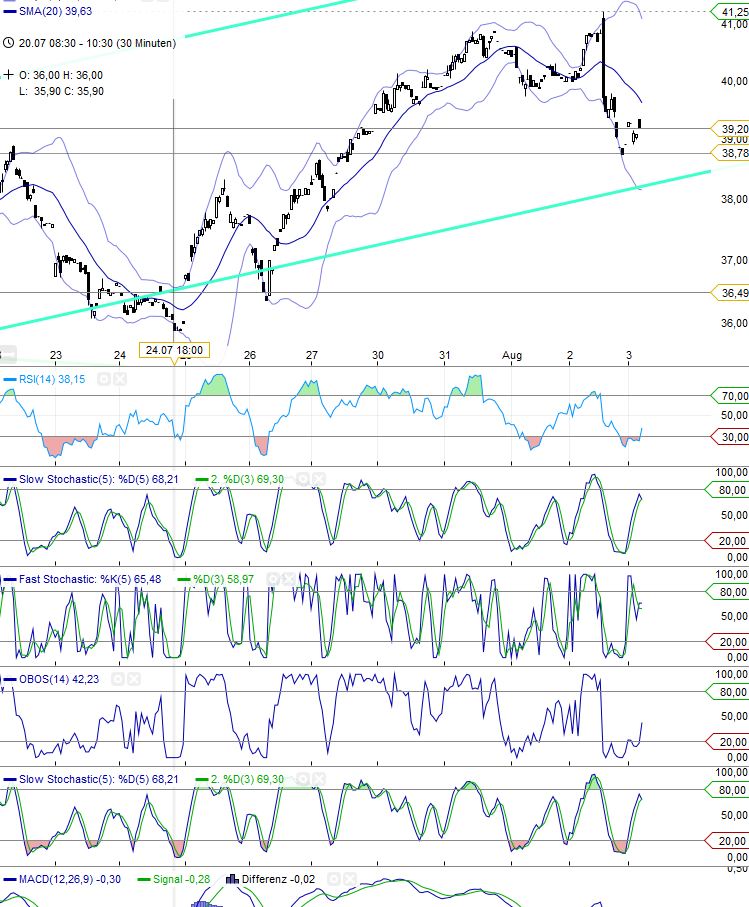Remove the MACD indicator panel
This screenshot has width=749, height=907.
pos(349,879)
